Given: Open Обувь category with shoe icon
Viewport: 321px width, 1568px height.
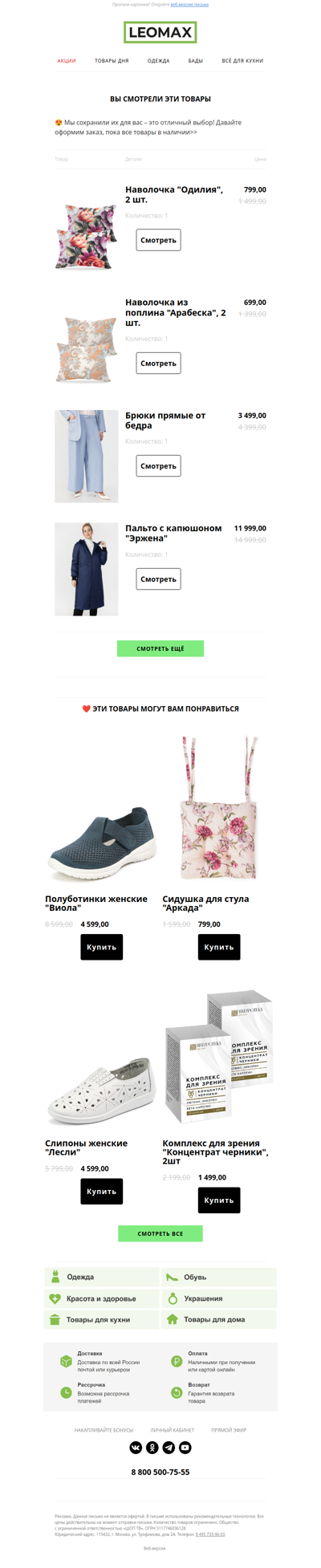Looking at the screenshot, I should [219, 1276].
